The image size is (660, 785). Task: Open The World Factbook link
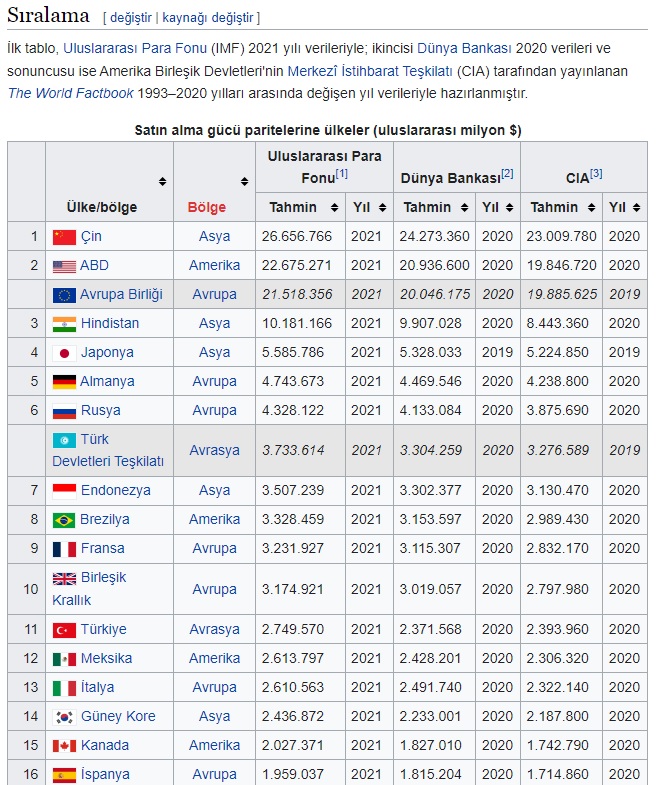click(69, 93)
